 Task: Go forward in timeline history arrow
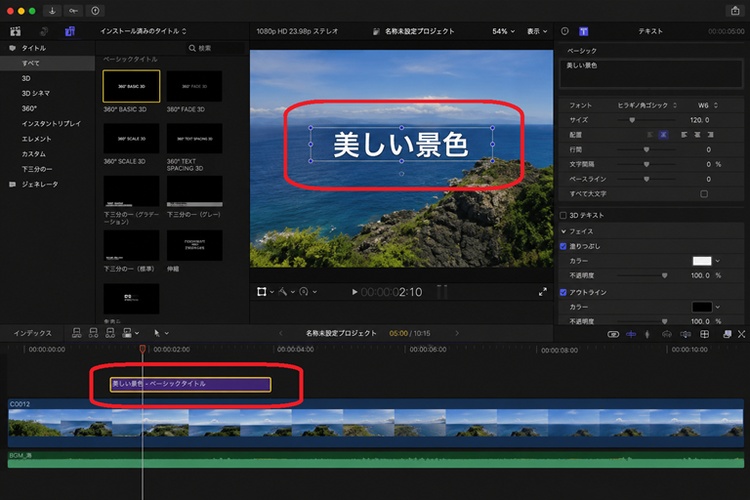tap(457, 333)
